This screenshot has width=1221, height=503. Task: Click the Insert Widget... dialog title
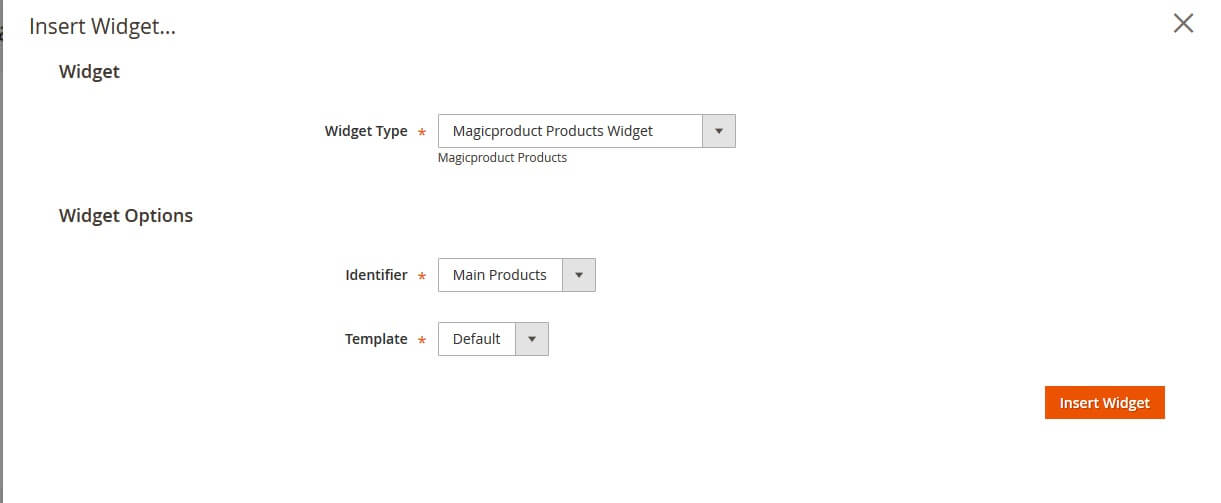click(102, 27)
